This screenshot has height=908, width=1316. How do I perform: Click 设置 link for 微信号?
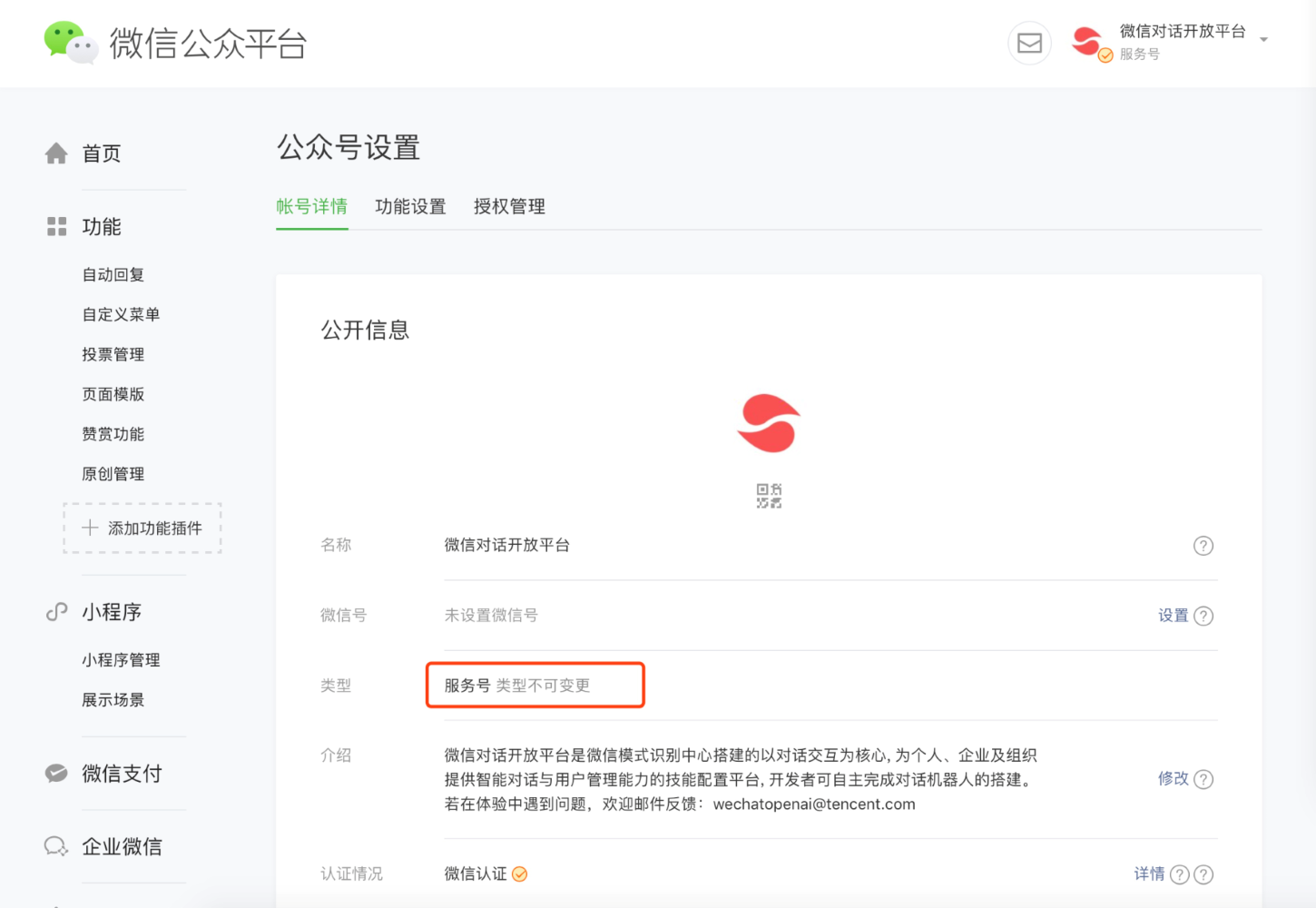[x=1173, y=616]
